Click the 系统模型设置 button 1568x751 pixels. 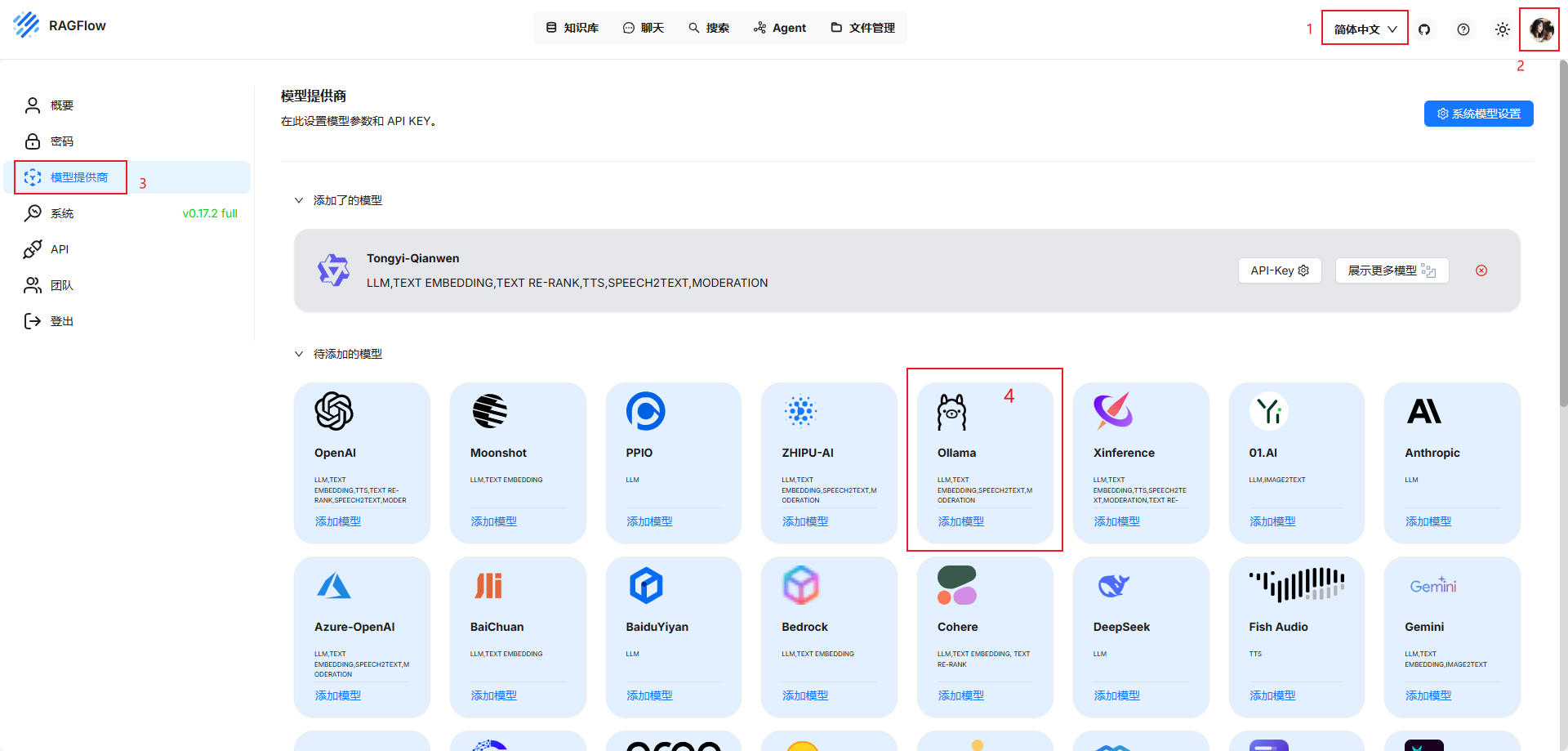(x=1478, y=114)
